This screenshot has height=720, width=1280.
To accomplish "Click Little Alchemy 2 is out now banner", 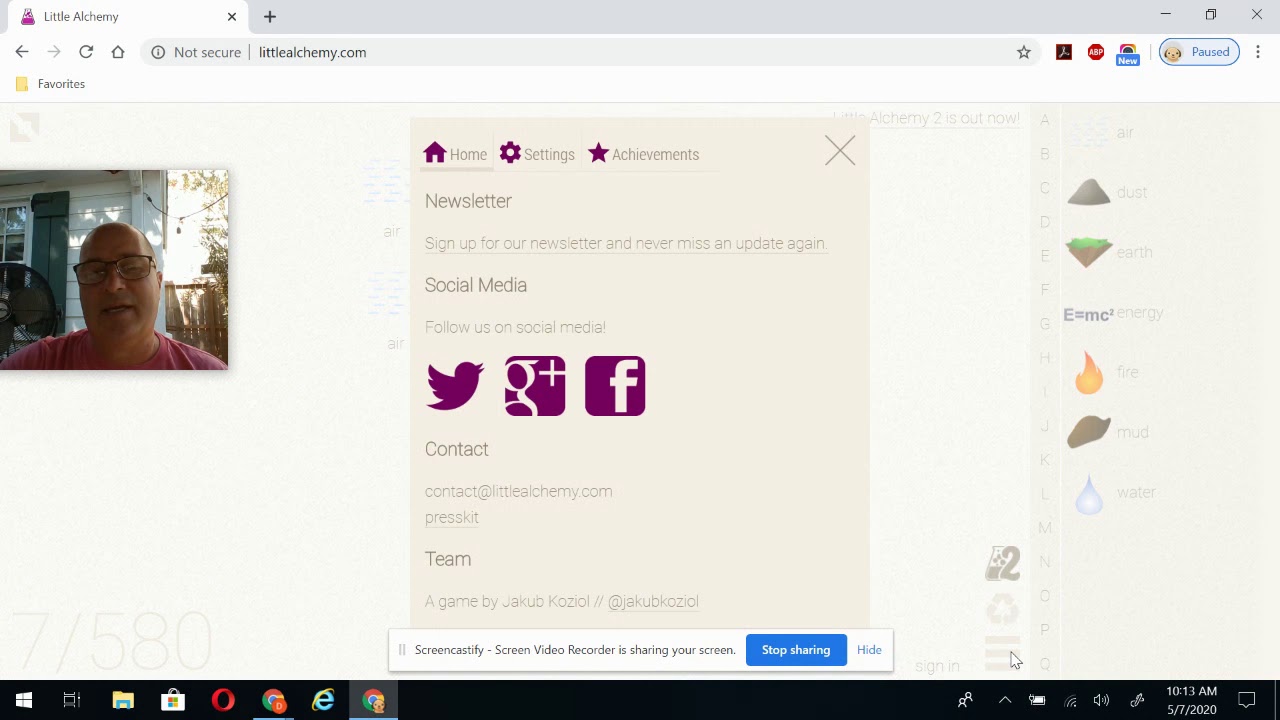I will coord(926,118).
